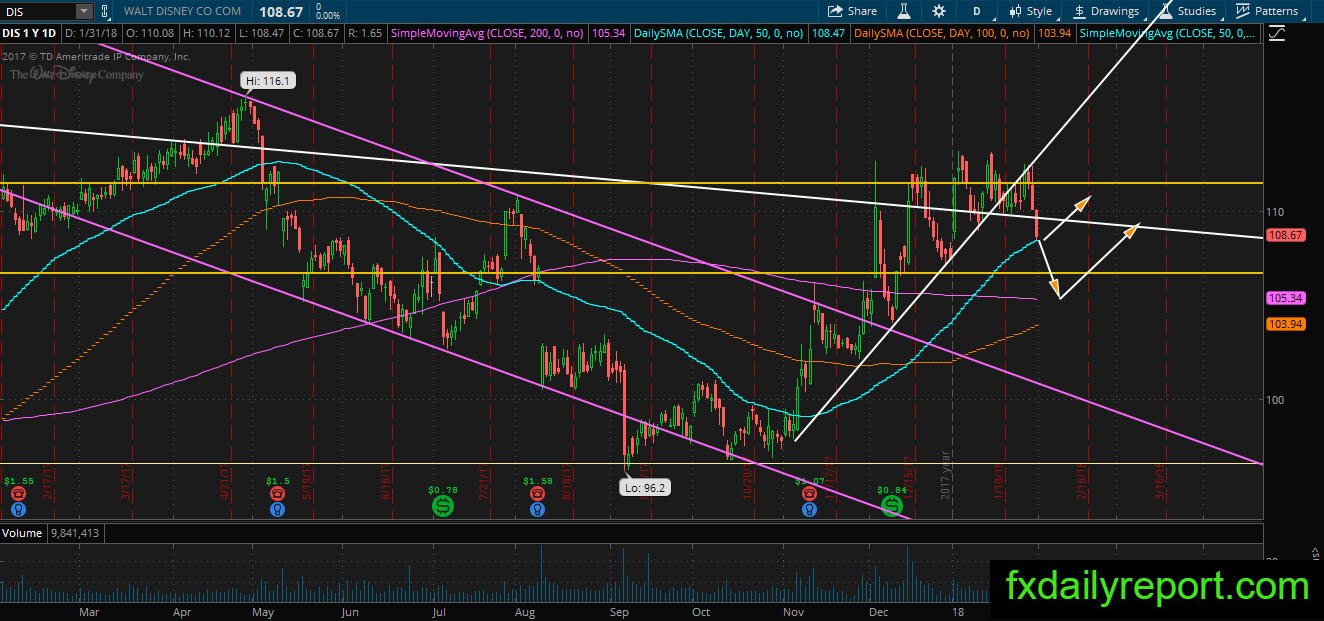This screenshot has height=621, width=1324.
Task: Click the Volume panel label
Action: point(21,534)
